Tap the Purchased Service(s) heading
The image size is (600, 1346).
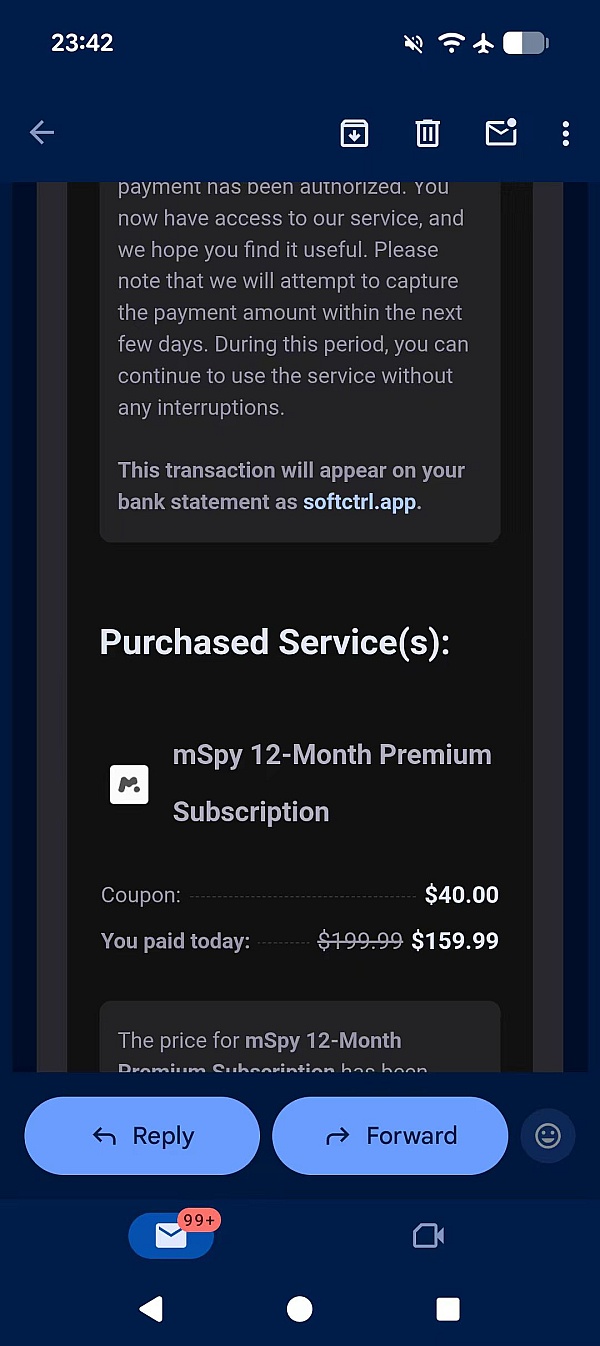275,642
